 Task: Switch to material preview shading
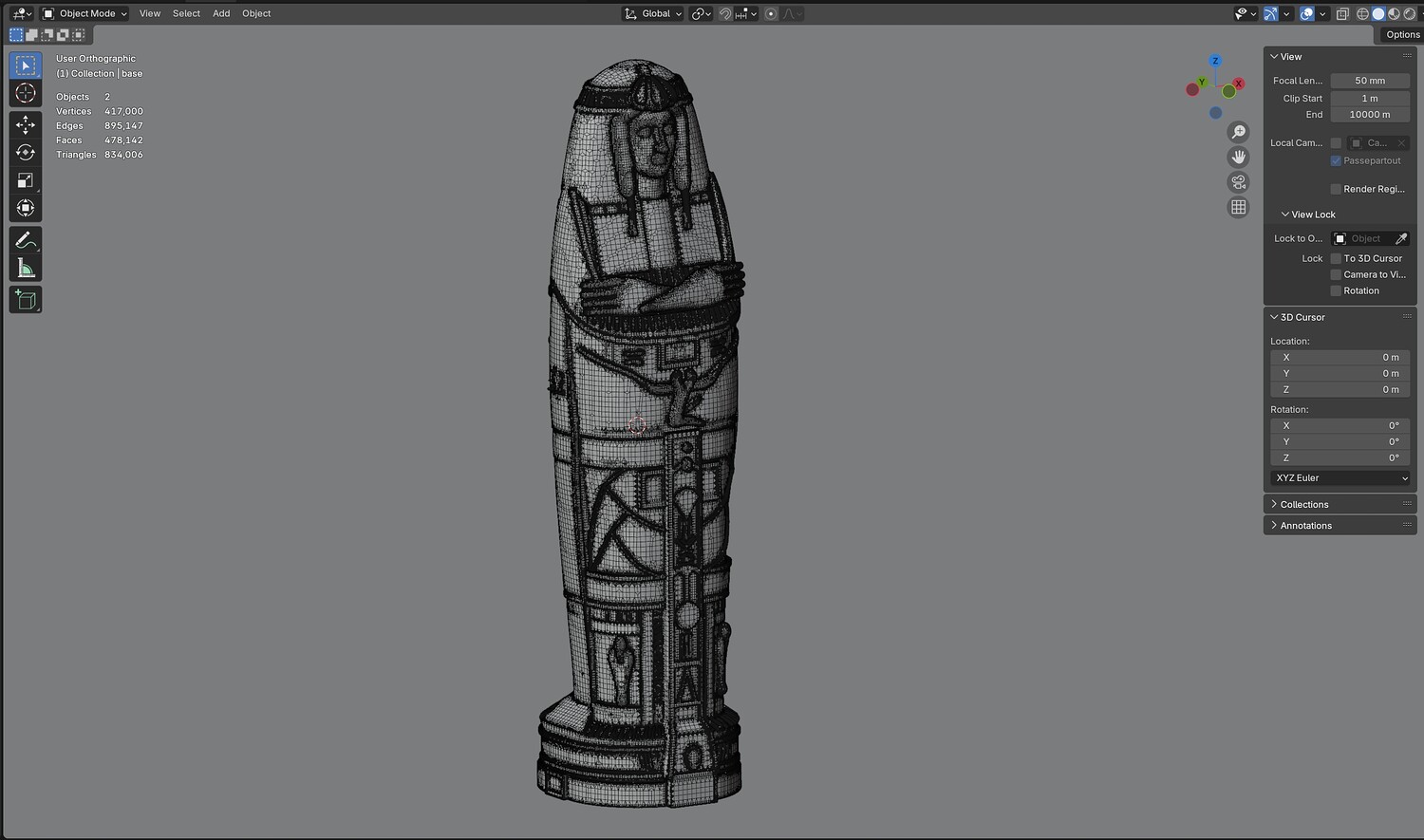(x=1394, y=13)
